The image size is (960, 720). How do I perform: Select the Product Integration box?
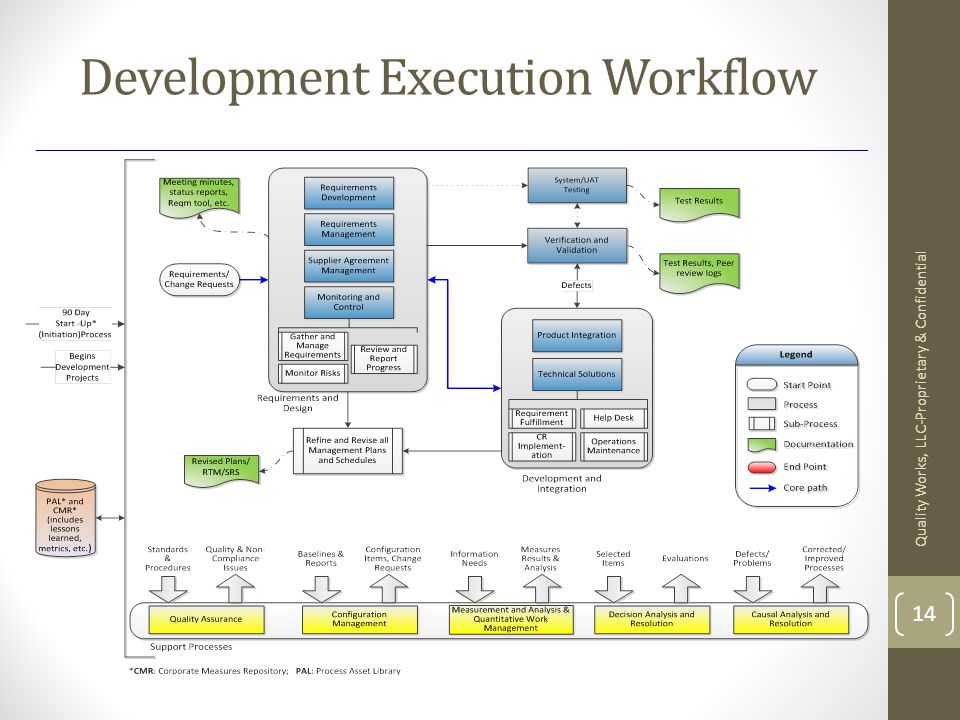pos(577,336)
